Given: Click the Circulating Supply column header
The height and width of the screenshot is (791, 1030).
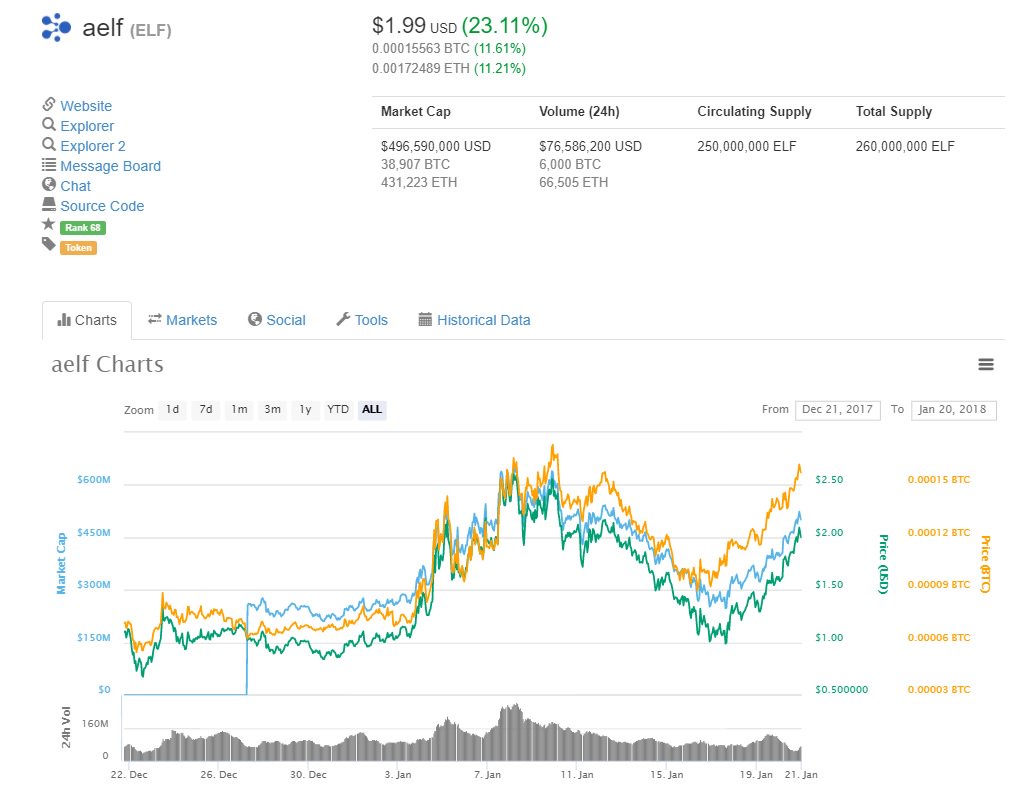Looking at the screenshot, I should pyautogui.click(x=754, y=112).
